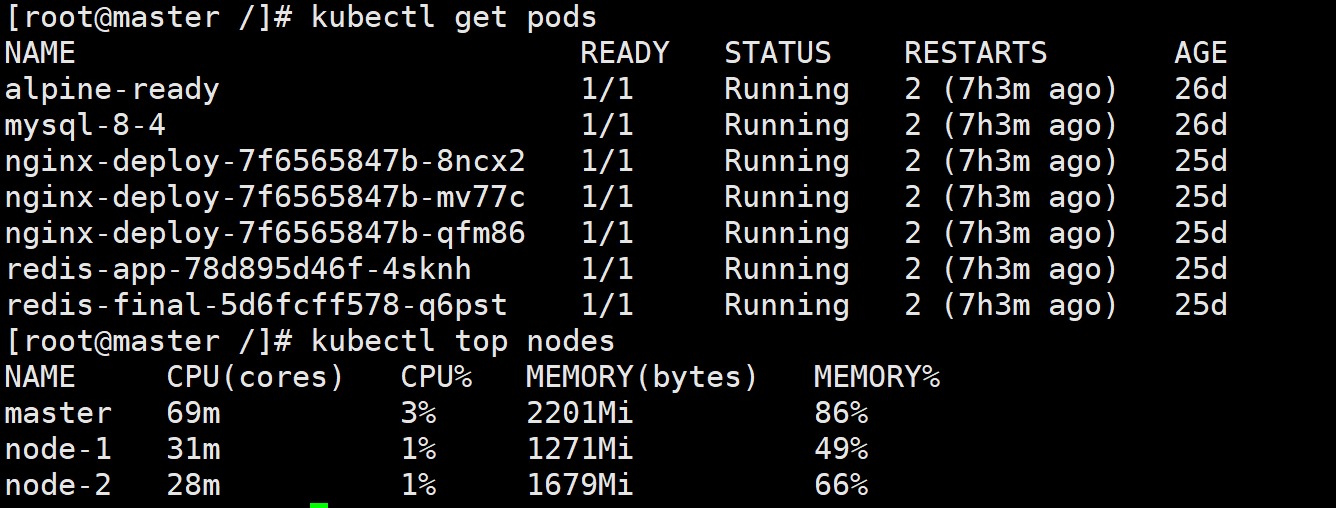Click the AGE column header
Viewport: 1336px width, 508px height.
[1201, 53]
